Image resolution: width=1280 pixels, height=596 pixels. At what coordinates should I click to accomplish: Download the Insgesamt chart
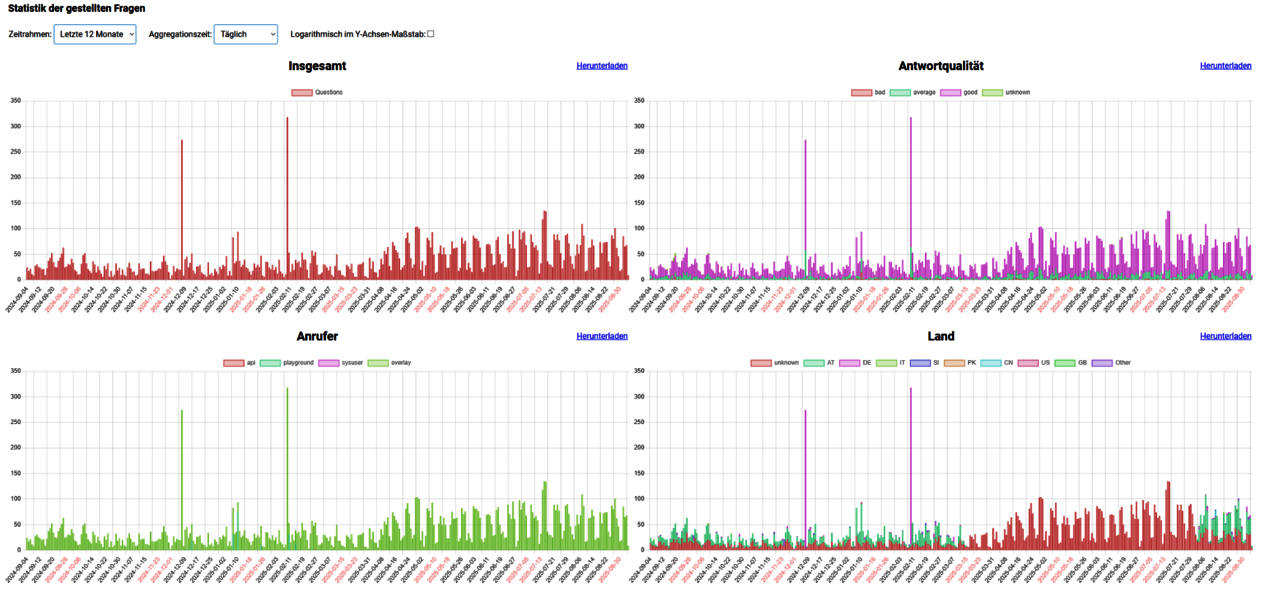[x=602, y=66]
